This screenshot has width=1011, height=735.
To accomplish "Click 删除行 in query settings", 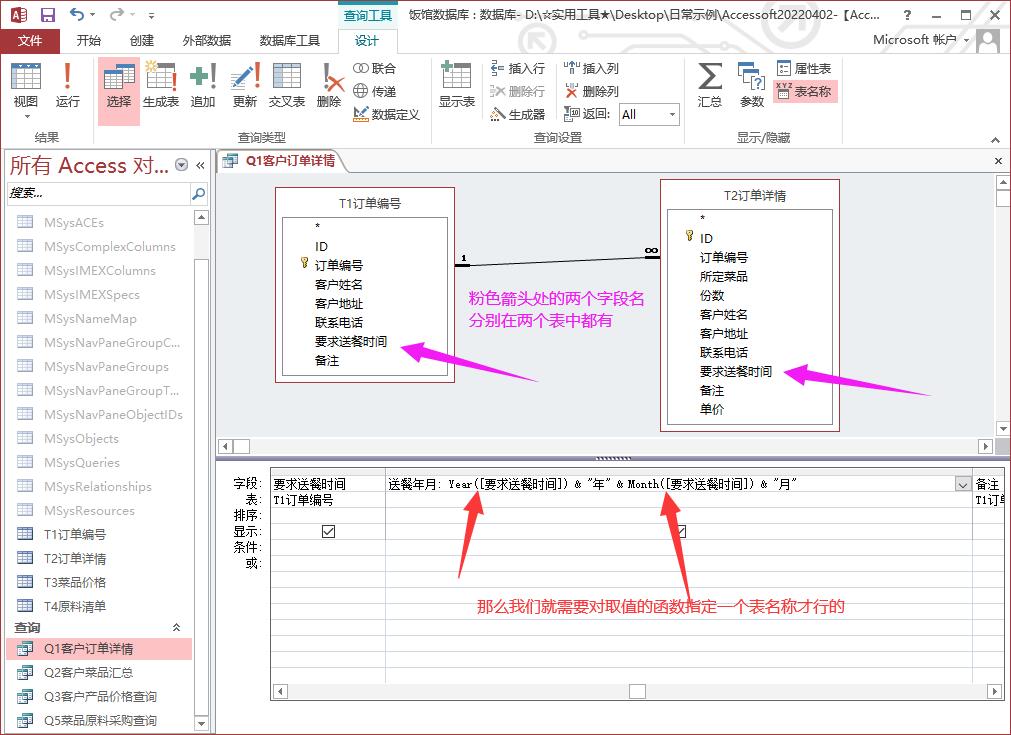I will click(x=518, y=91).
